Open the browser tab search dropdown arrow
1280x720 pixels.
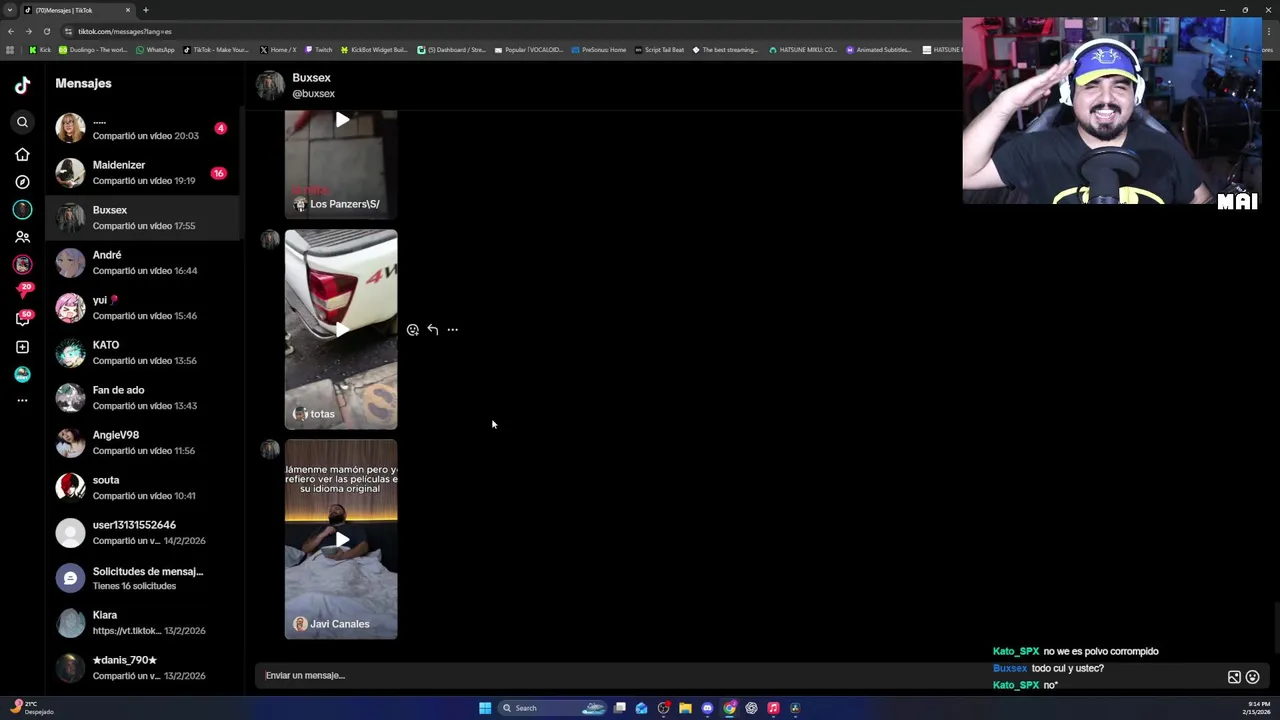[x=10, y=10]
